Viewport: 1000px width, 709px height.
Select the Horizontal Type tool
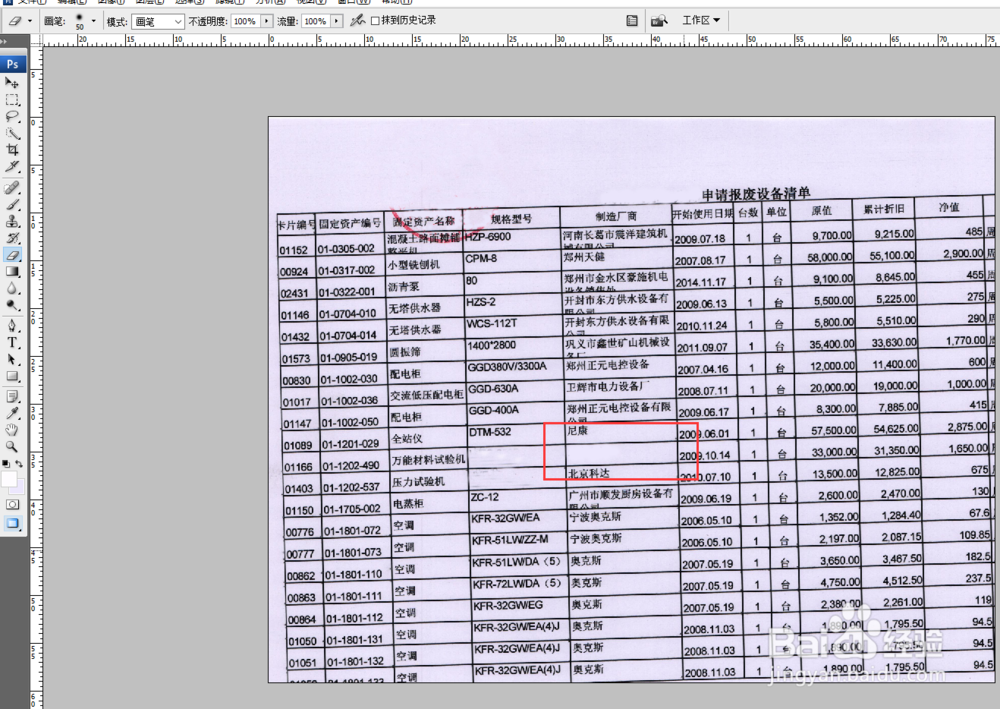point(12,342)
